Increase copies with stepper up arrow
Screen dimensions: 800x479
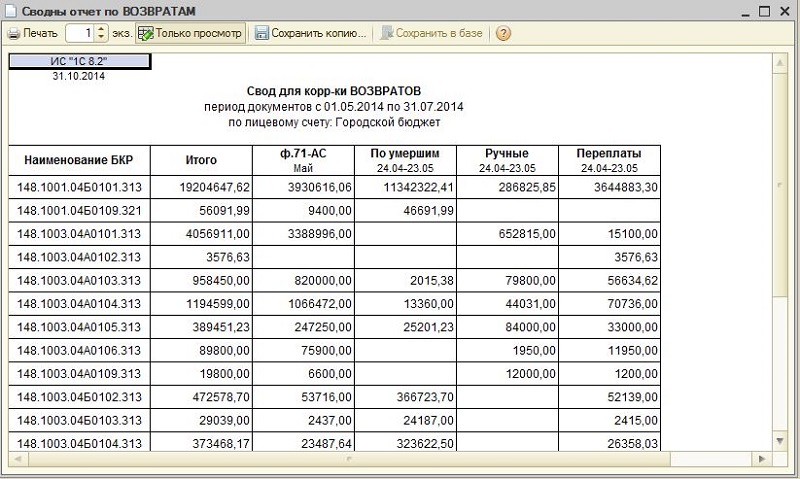pyautogui.click(x=102, y=29)
